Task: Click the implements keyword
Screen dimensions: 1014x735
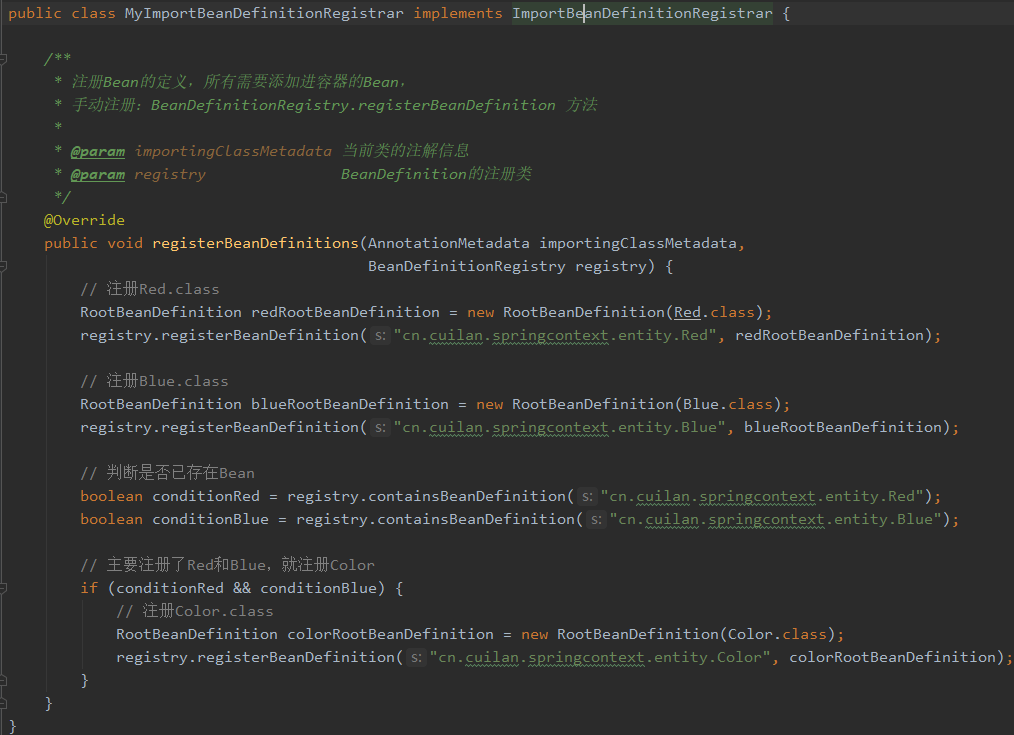Action: point(458,13)
